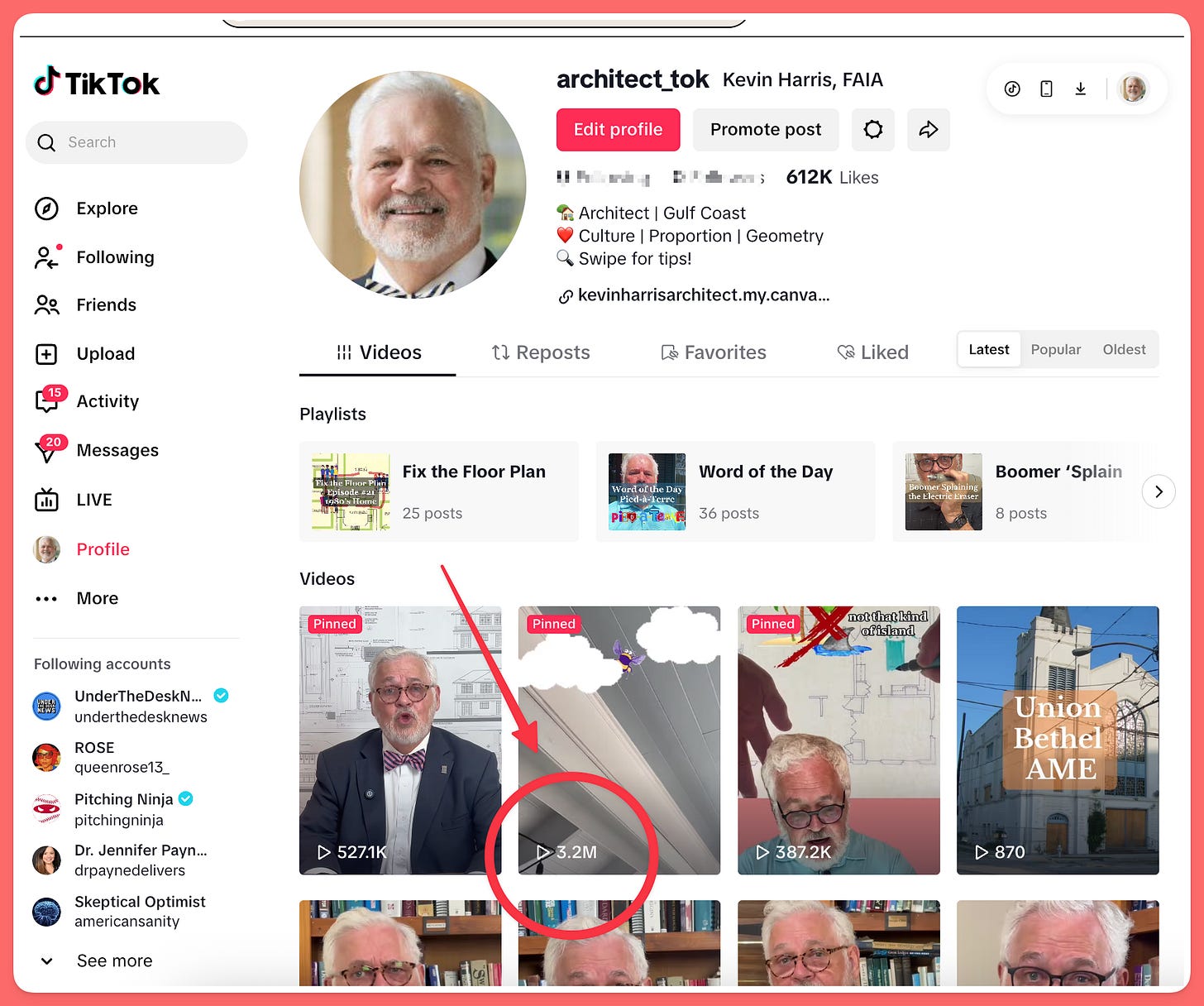Open the Explore compass icon
The image size is (1204, 1006).
(46, 208)
